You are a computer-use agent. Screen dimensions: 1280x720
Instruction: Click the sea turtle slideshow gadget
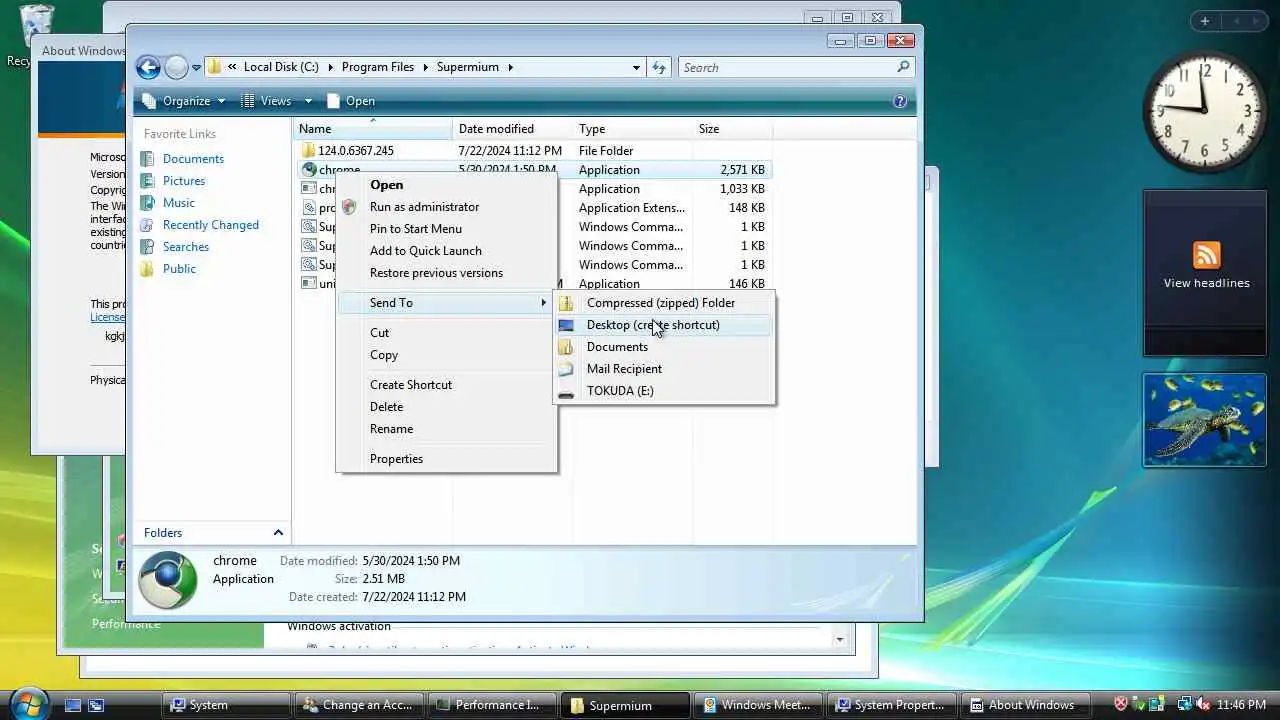pos(1205,420)
